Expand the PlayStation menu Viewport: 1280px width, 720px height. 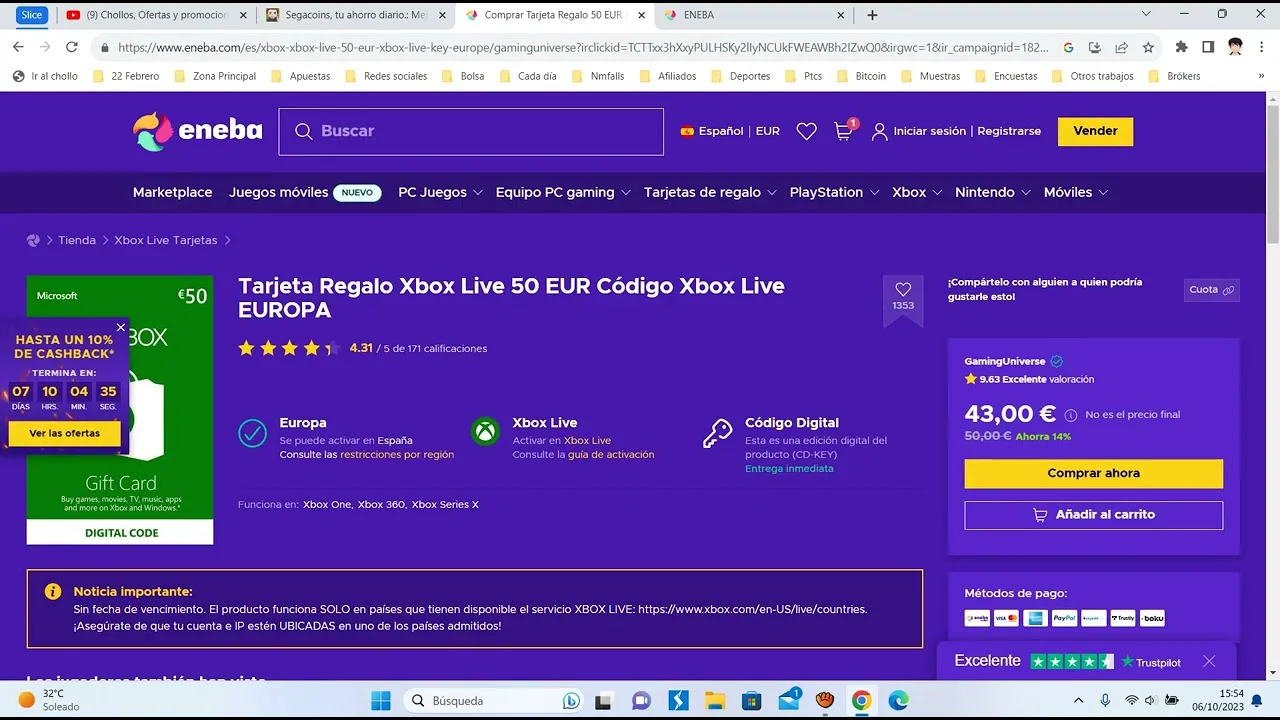coord(834,192)
